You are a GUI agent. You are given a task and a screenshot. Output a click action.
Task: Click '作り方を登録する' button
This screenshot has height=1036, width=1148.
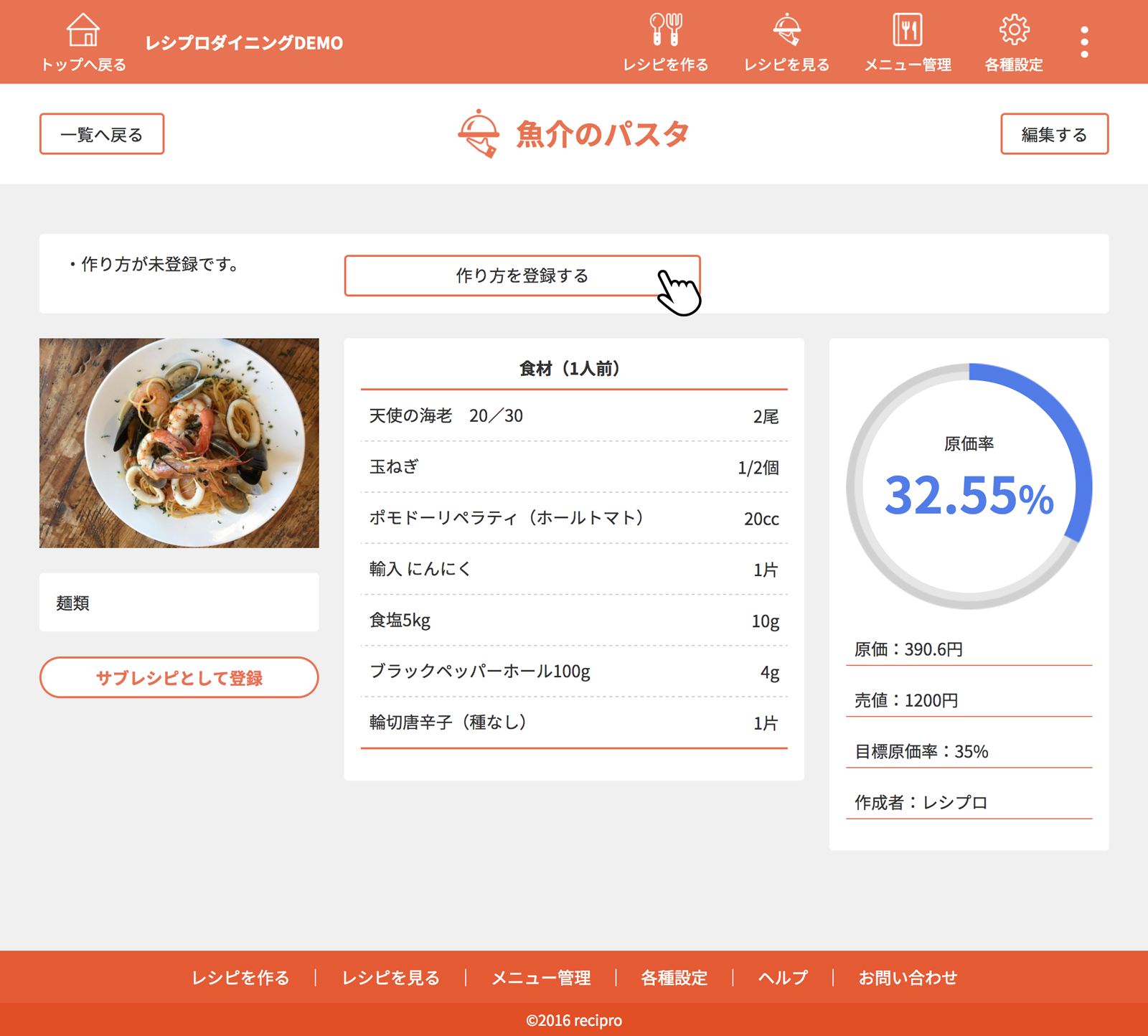522,276
